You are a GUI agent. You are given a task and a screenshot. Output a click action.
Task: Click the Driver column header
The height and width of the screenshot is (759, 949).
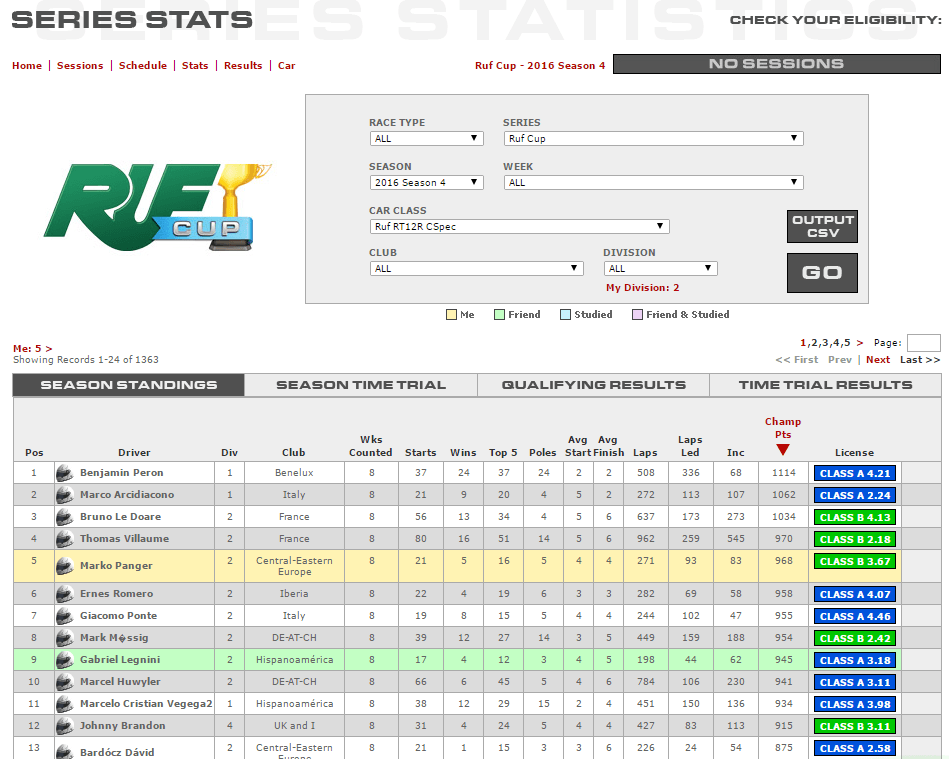pos(134,453)
